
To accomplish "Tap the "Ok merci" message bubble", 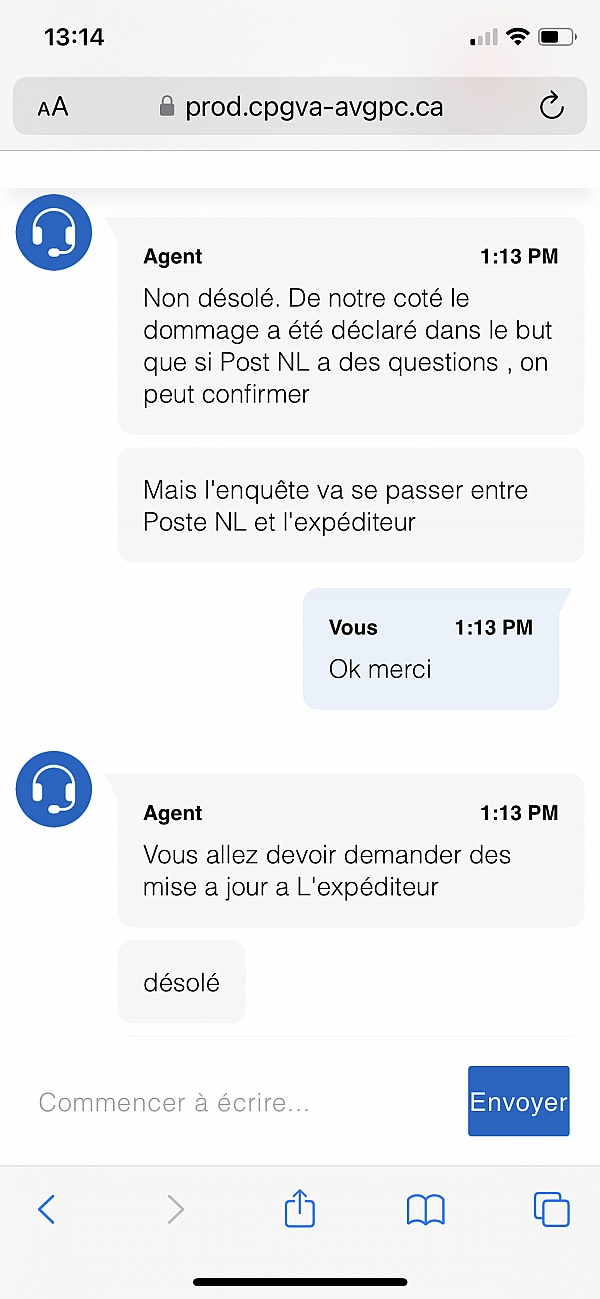I will 430,648.
